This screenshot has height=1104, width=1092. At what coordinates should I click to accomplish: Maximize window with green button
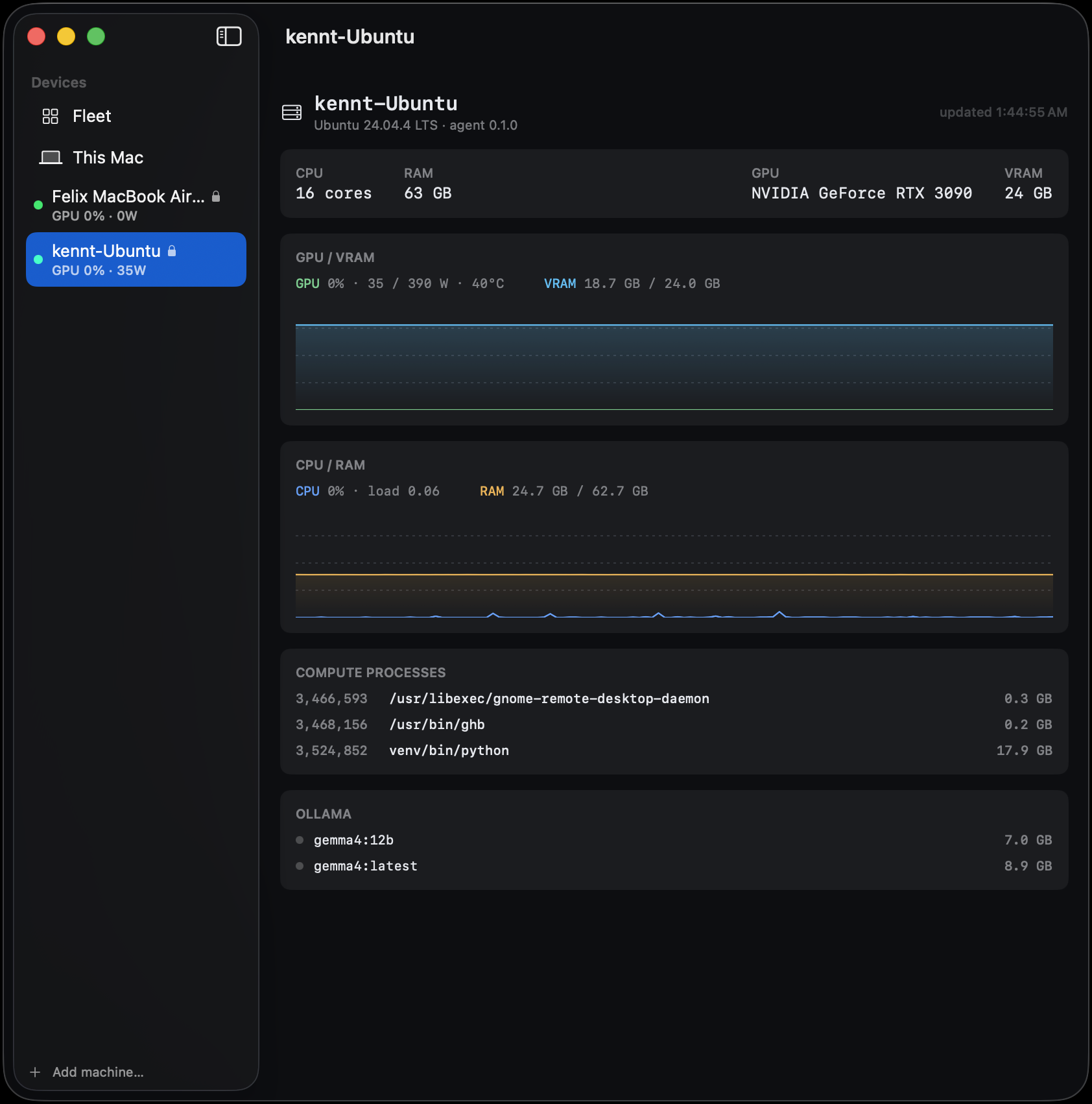click(96, 36)
